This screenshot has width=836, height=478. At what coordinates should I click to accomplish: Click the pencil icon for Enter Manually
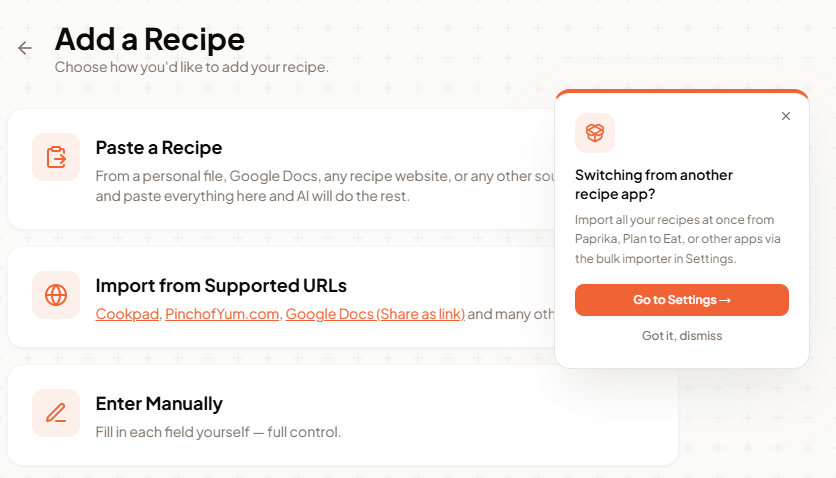[x=56, y=413]
